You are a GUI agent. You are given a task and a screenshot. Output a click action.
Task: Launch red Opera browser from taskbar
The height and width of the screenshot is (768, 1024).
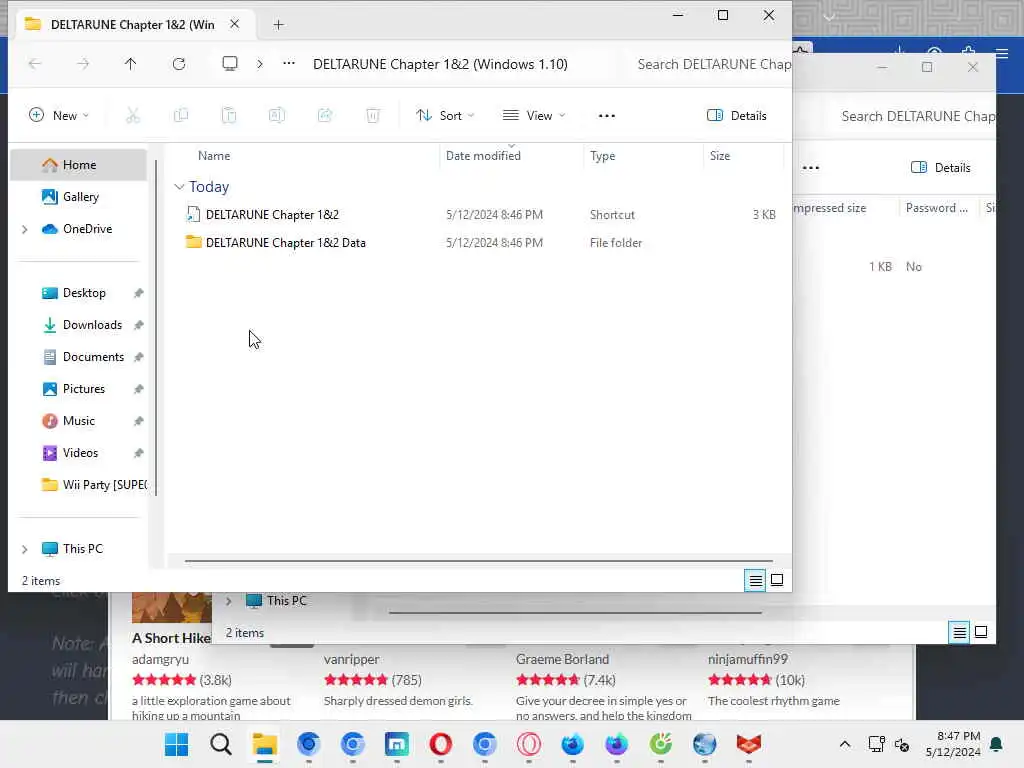click(441, 744)
